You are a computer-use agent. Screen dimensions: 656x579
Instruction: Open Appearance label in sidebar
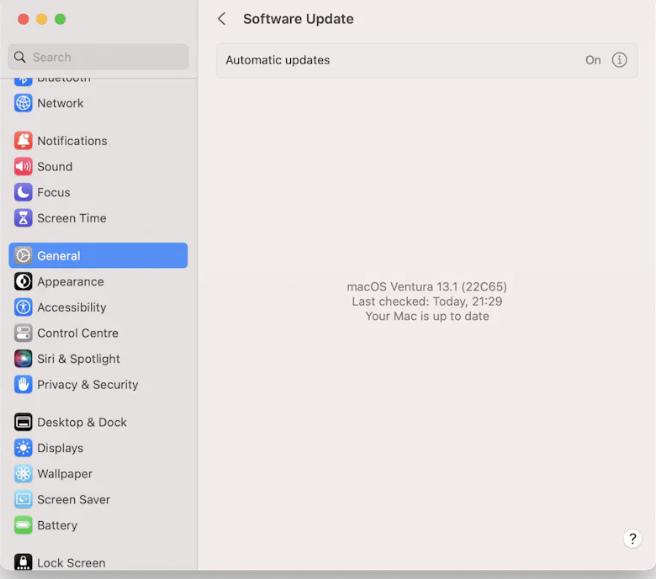(70, 282)
